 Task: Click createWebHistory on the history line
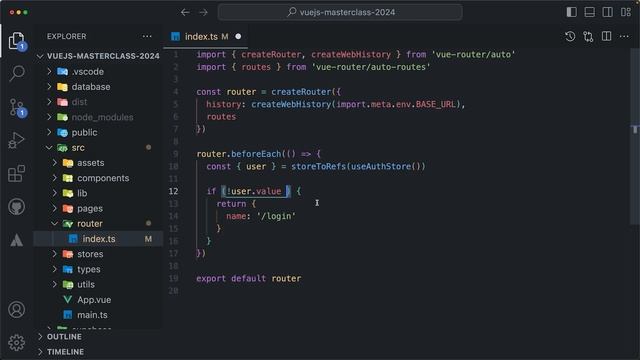[291, 104]
